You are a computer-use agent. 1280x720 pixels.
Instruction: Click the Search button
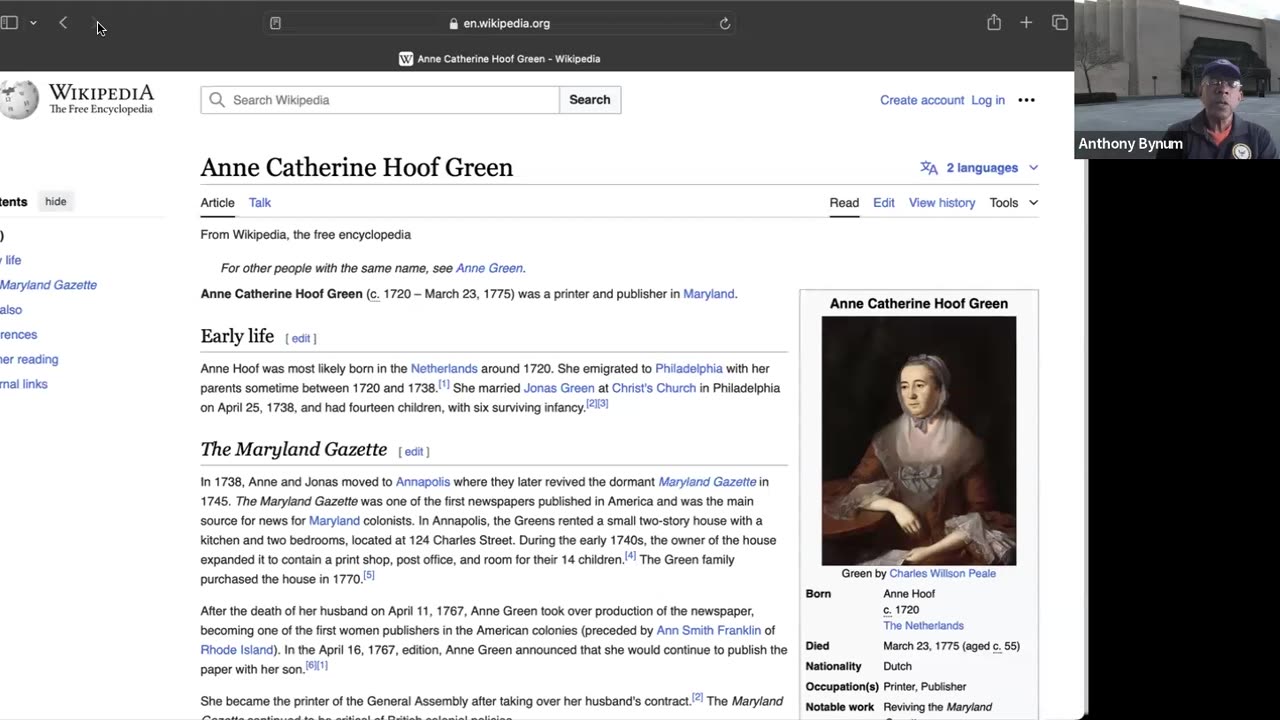pos(590,100)
